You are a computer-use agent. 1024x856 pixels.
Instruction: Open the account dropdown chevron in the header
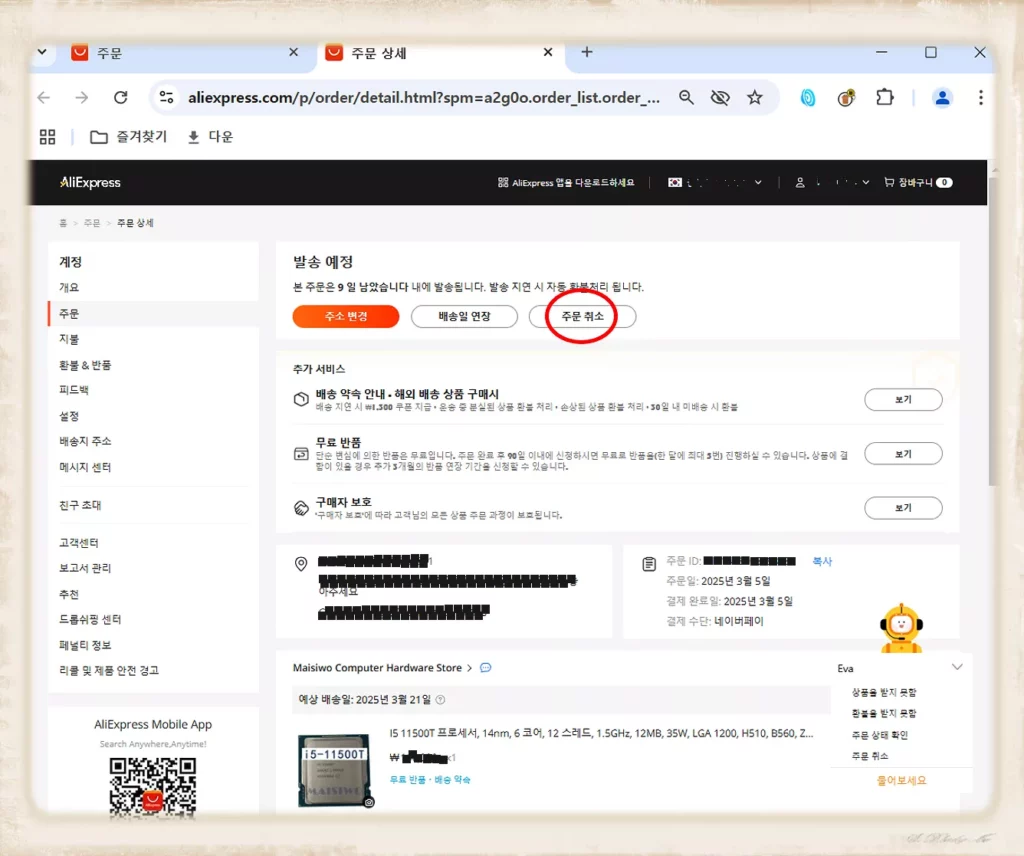tap(868, 182)
